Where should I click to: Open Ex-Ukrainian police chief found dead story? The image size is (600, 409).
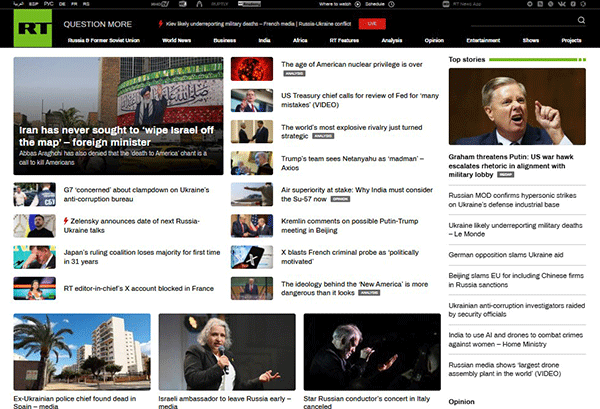75,402
